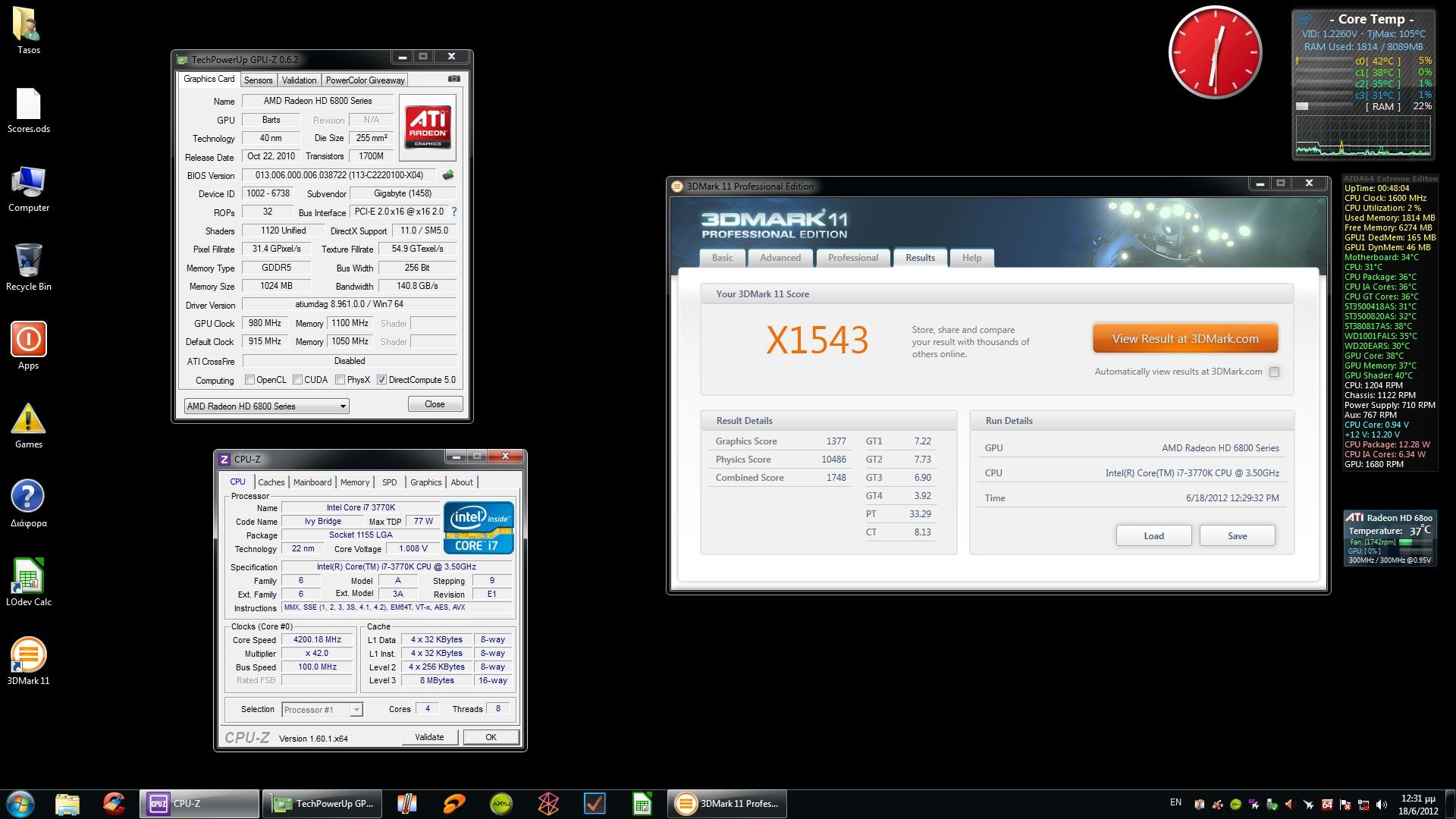Click the Windows Start orb

[x=20, y=804]
